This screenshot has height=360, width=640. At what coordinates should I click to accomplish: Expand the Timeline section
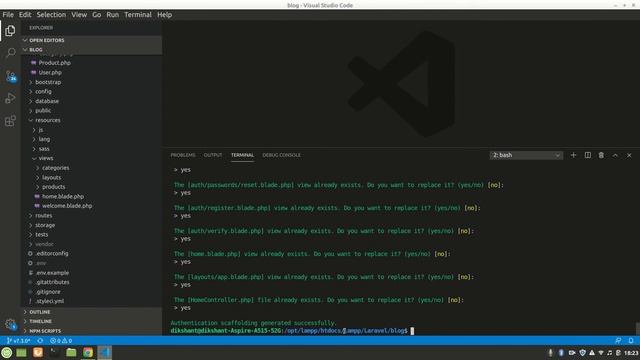91,321
